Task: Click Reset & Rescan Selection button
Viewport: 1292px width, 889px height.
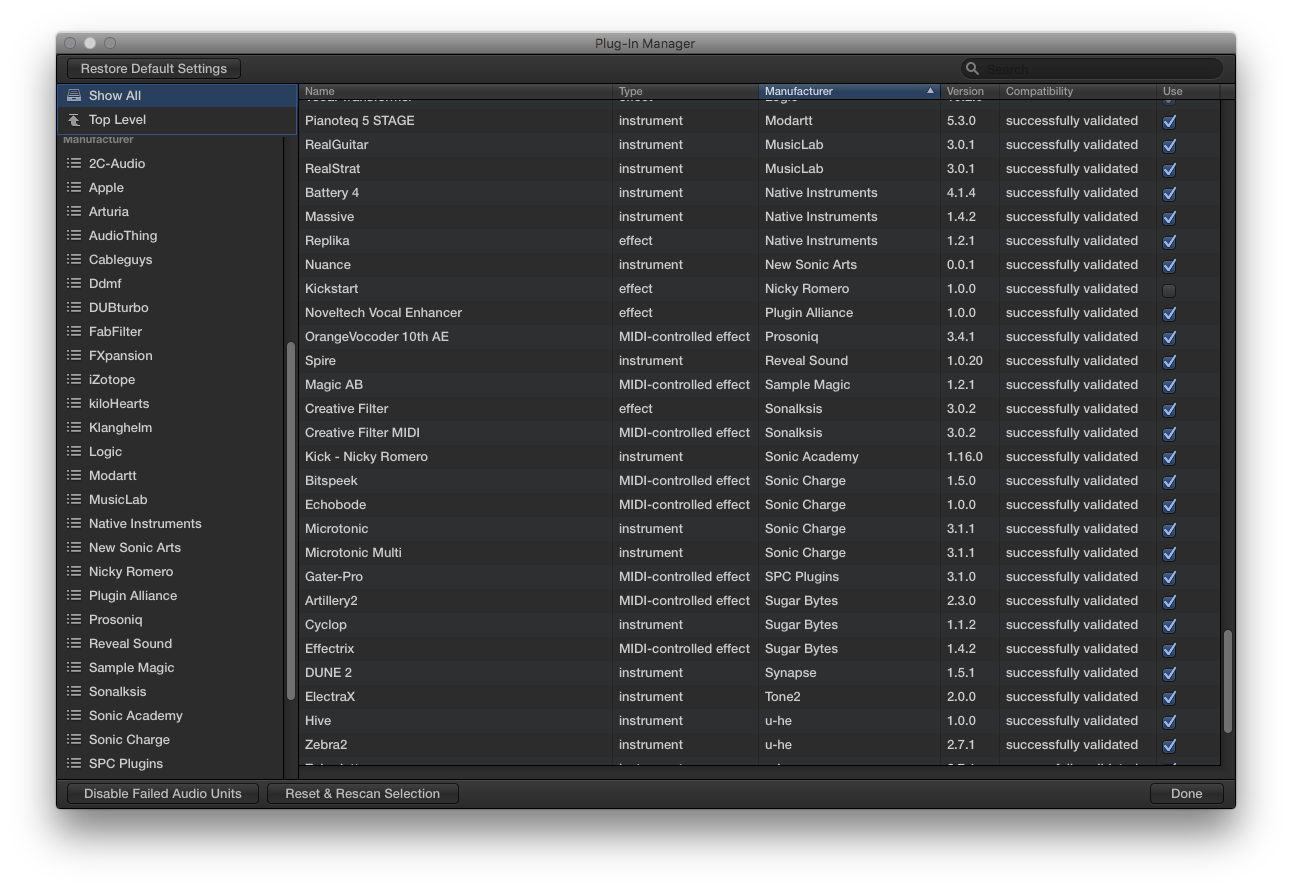Action: [x=362, y=793]
